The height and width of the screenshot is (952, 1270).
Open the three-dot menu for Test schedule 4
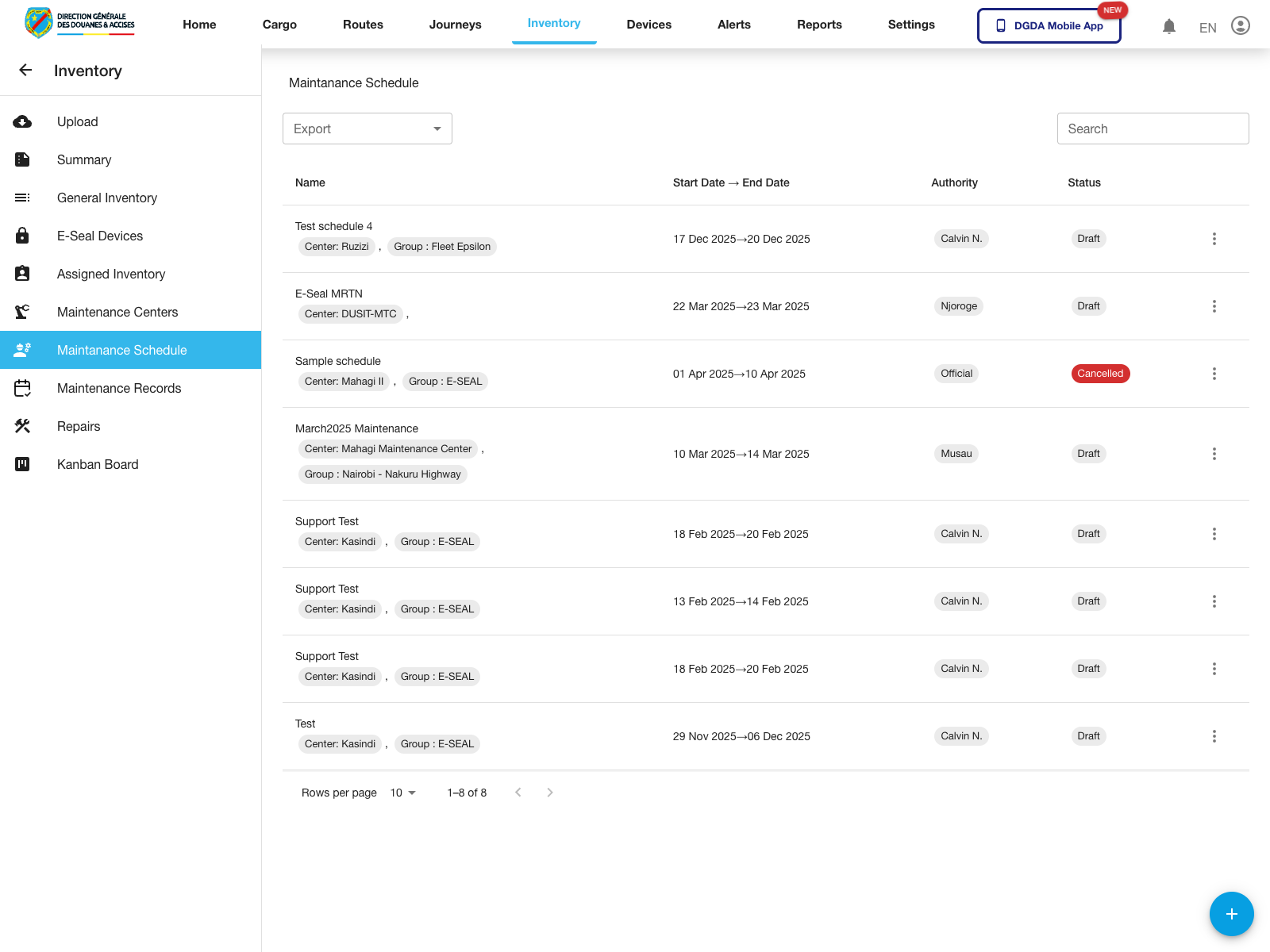tap(1214, 239)
